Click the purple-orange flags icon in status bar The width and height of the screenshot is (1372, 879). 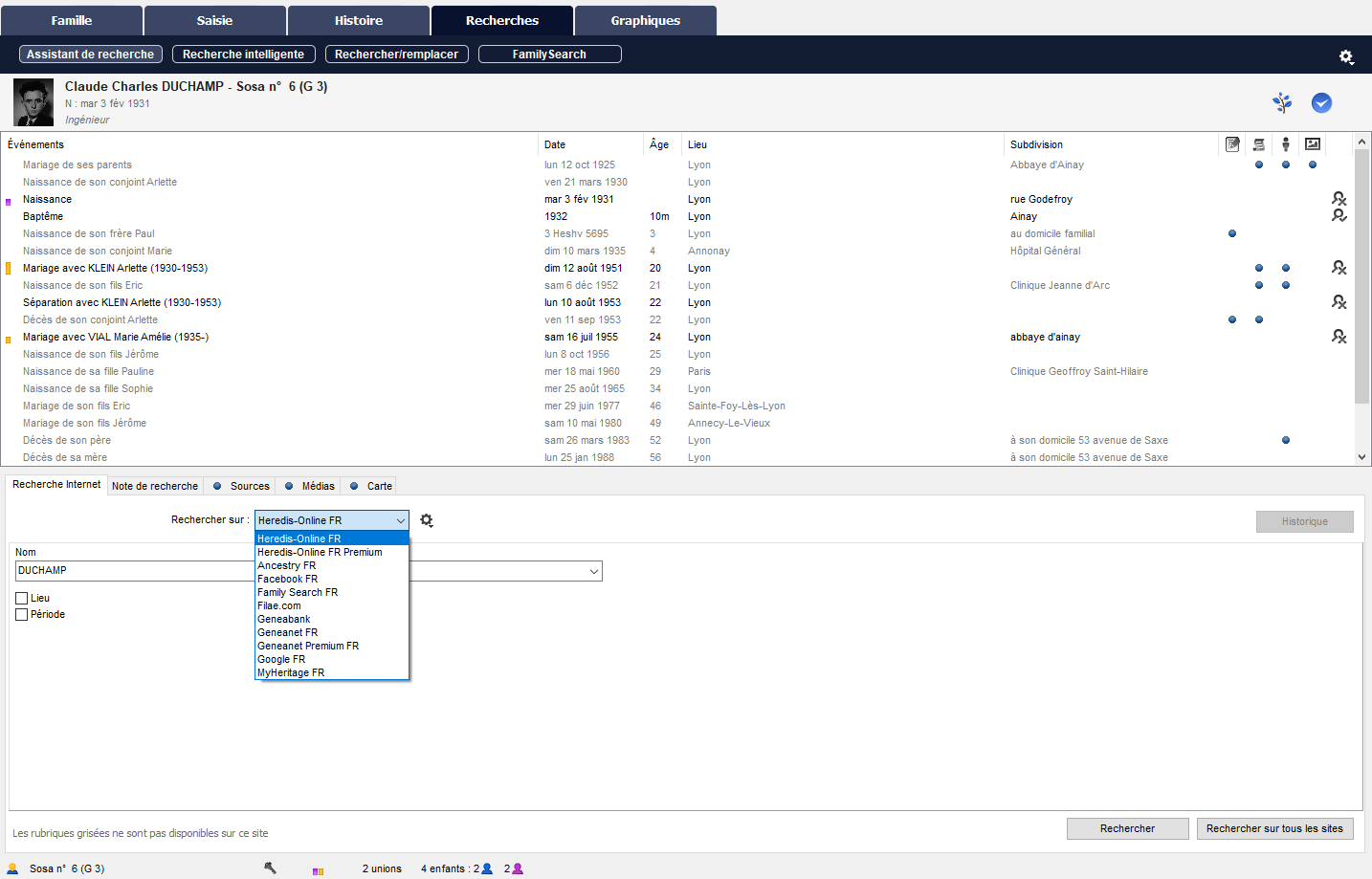318,870
